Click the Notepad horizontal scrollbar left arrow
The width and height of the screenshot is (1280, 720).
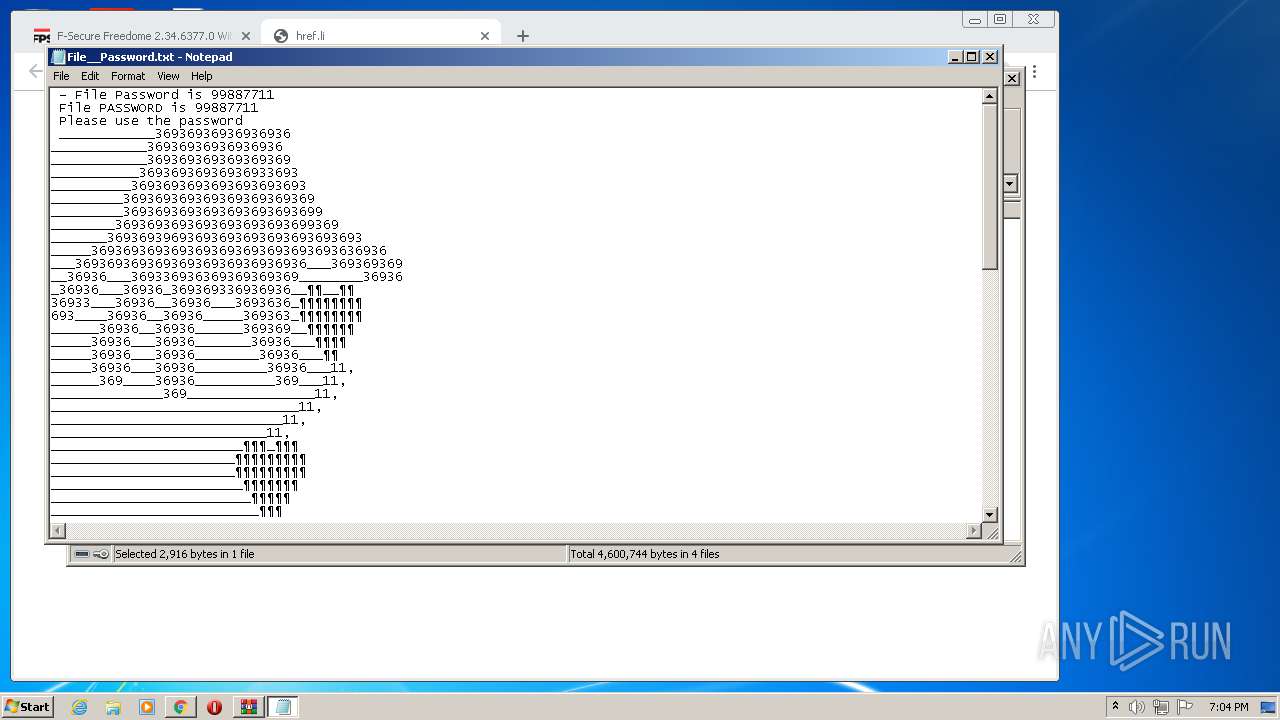click(58, 531)
